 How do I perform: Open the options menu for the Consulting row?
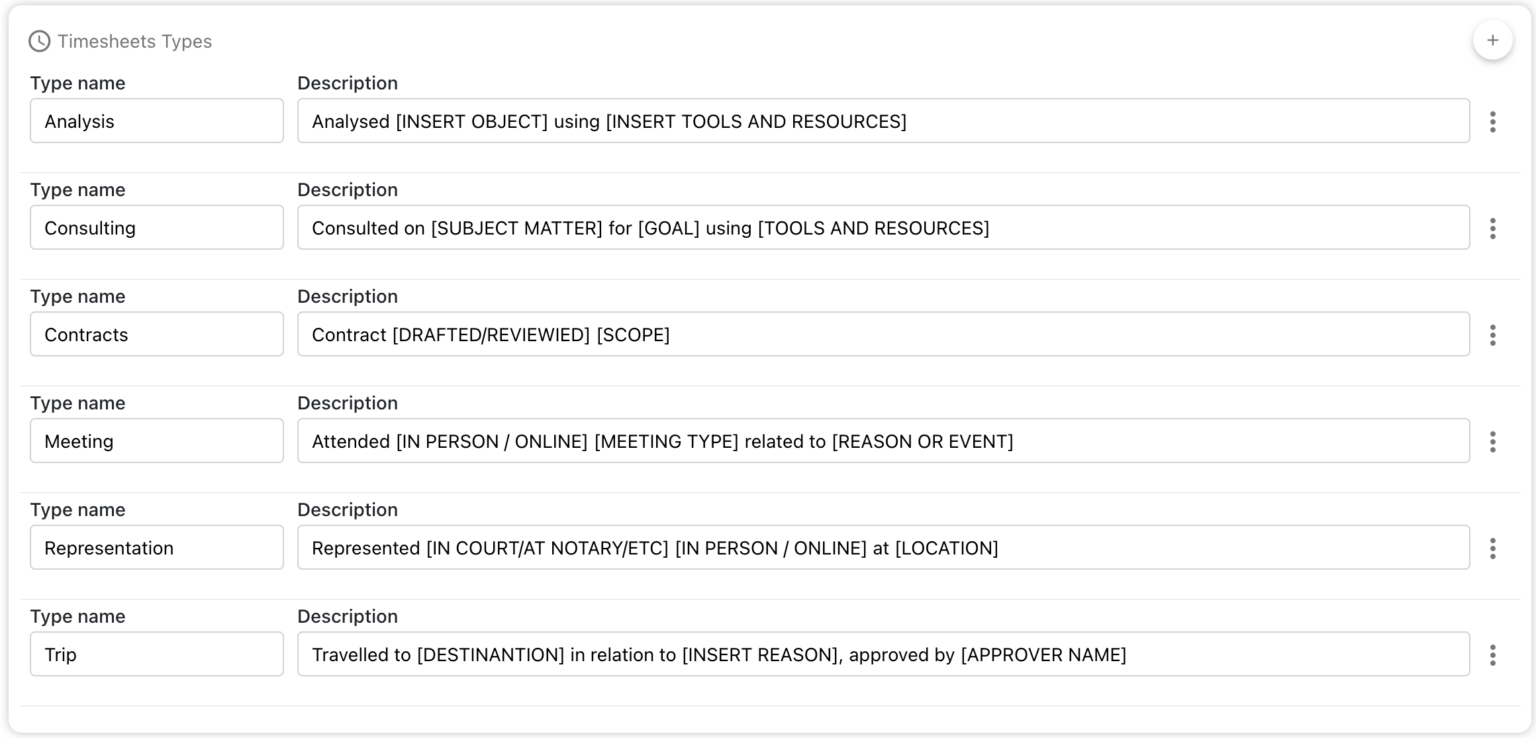click(x=1493, y=227)
